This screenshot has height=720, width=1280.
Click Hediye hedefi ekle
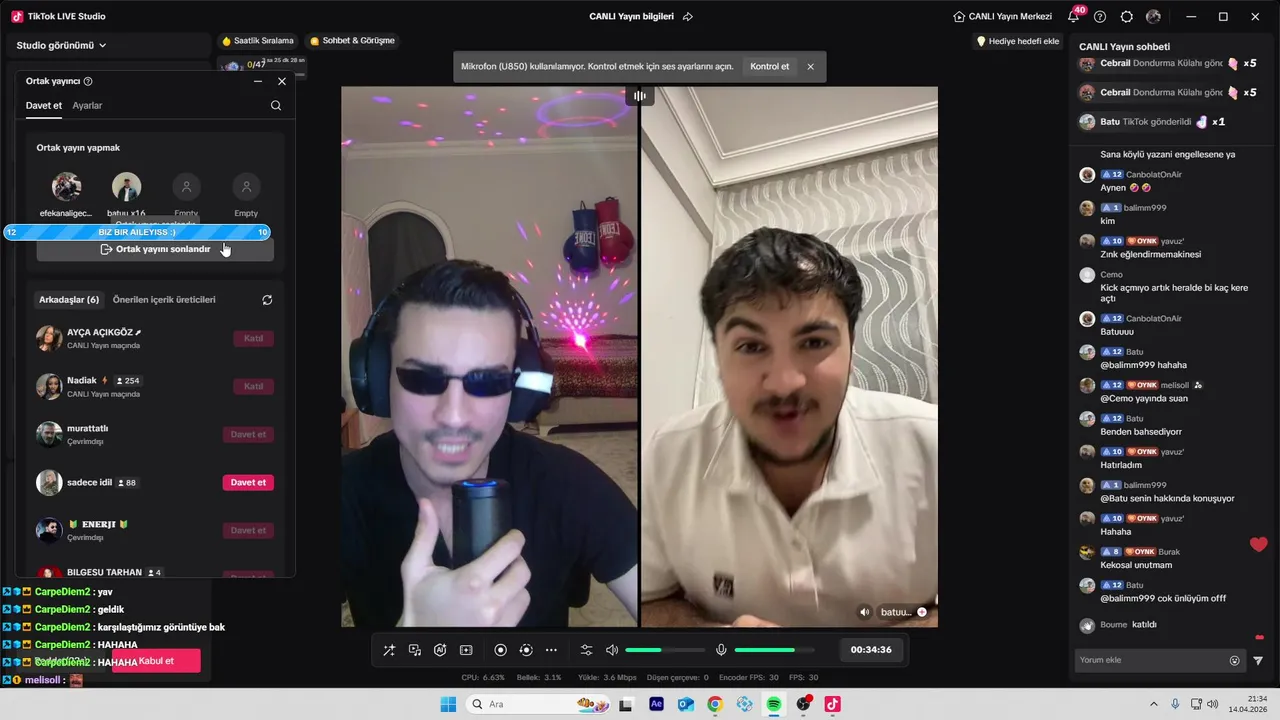[1017, 41]
